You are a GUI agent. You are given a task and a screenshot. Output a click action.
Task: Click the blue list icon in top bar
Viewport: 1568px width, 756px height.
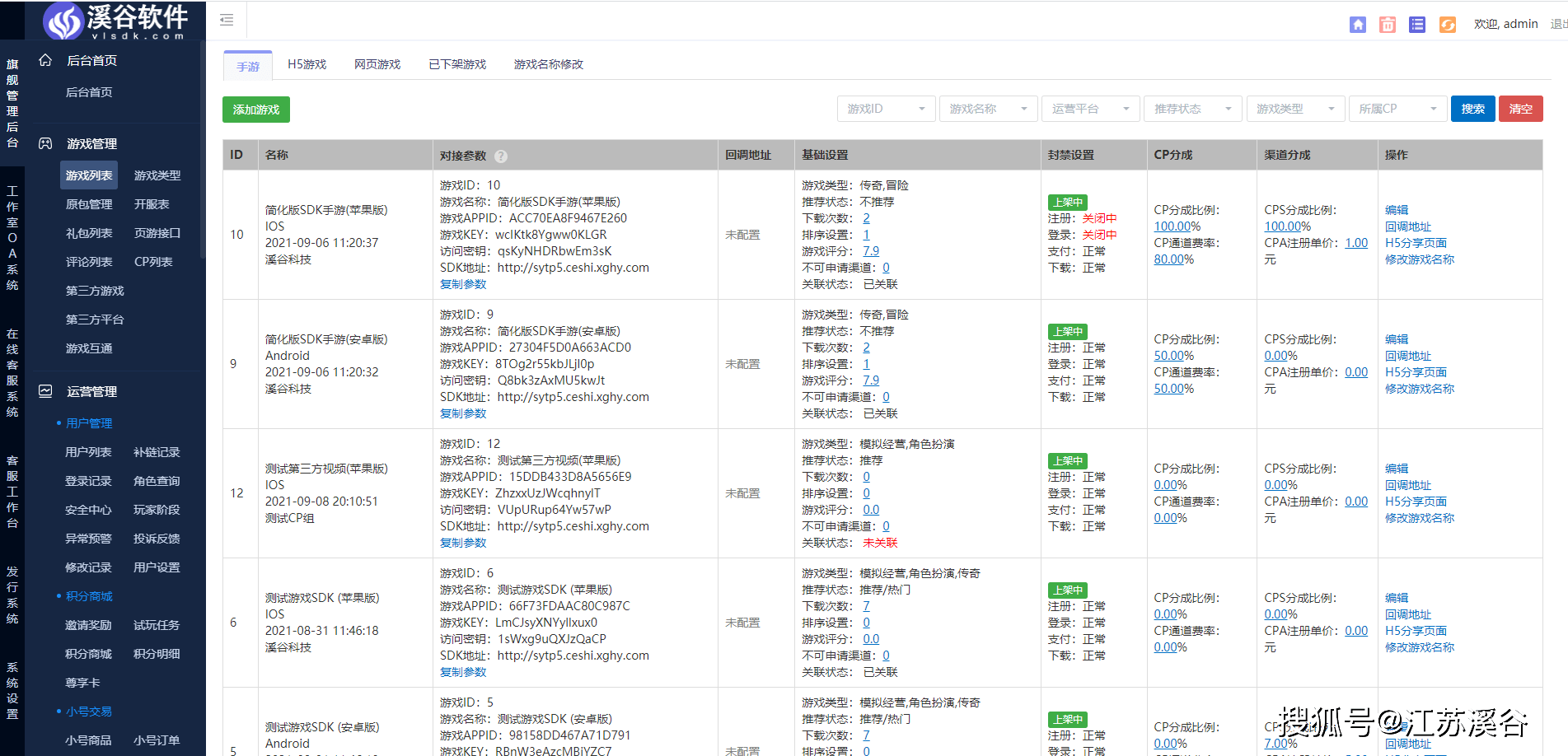1417,25
